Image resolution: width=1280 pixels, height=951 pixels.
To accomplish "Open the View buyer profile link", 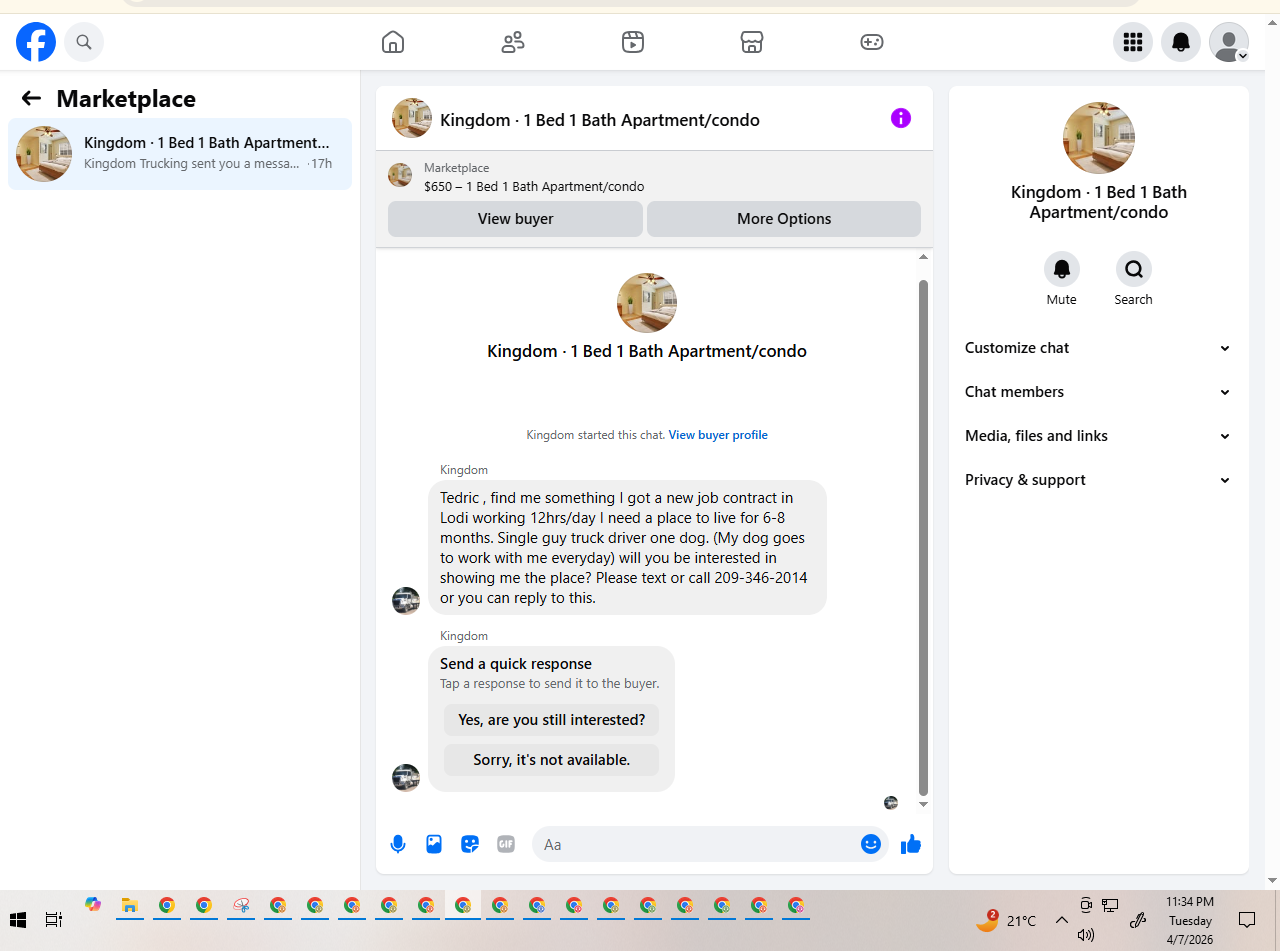I will coord(718,435).
